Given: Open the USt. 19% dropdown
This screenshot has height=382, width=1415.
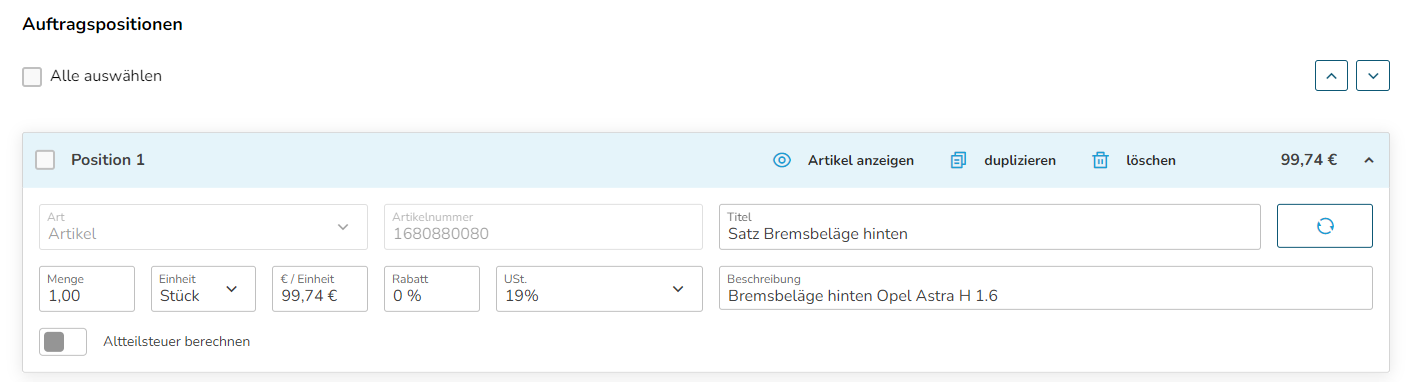Looking at the screenshot, I should 600,289.
